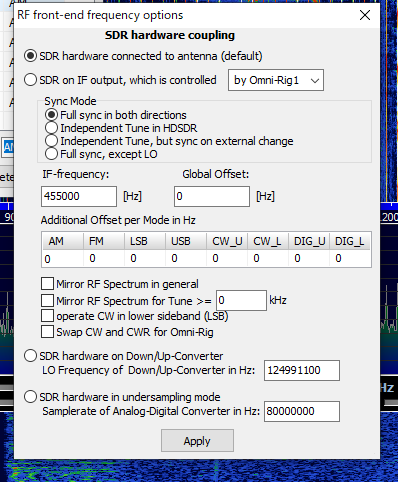The image size is (398, 482).
Task: Click the LSB offset value cell
Action: [x=145, y=258]
